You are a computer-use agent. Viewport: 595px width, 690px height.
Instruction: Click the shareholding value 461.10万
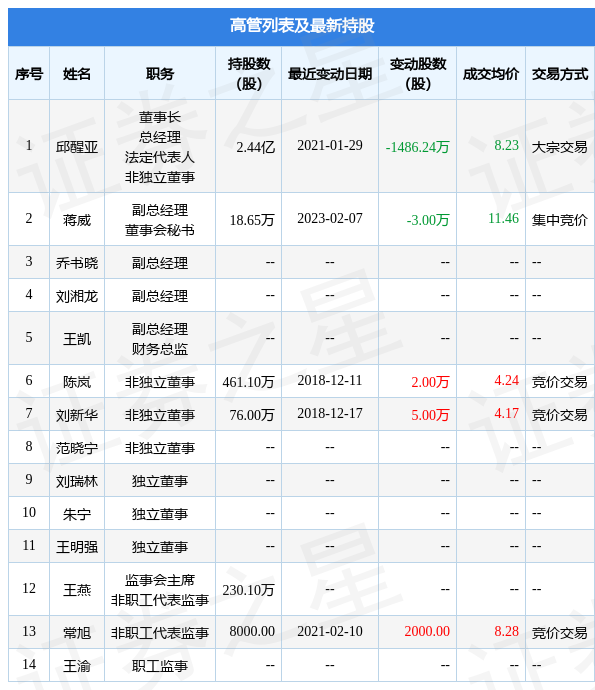coord(249,382)
